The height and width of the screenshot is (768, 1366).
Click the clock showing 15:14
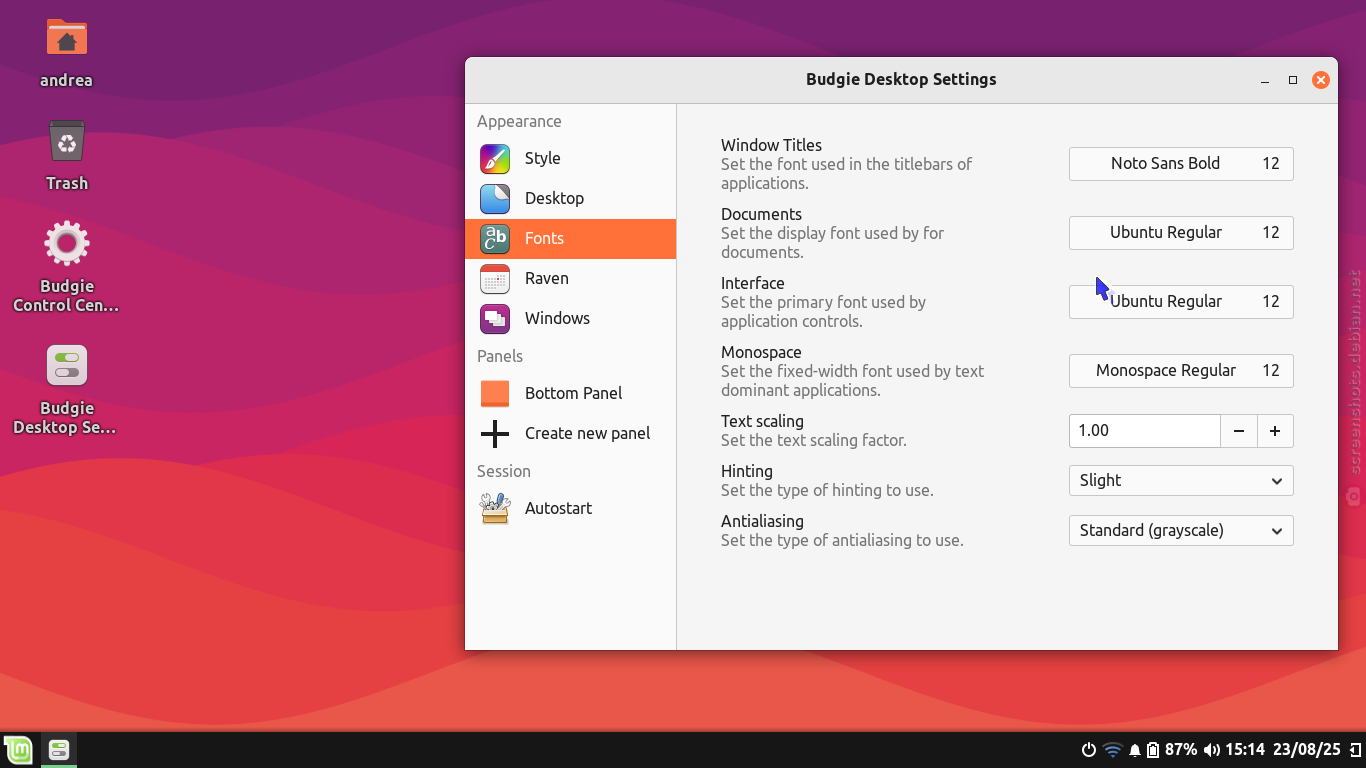pos(1245,750)
